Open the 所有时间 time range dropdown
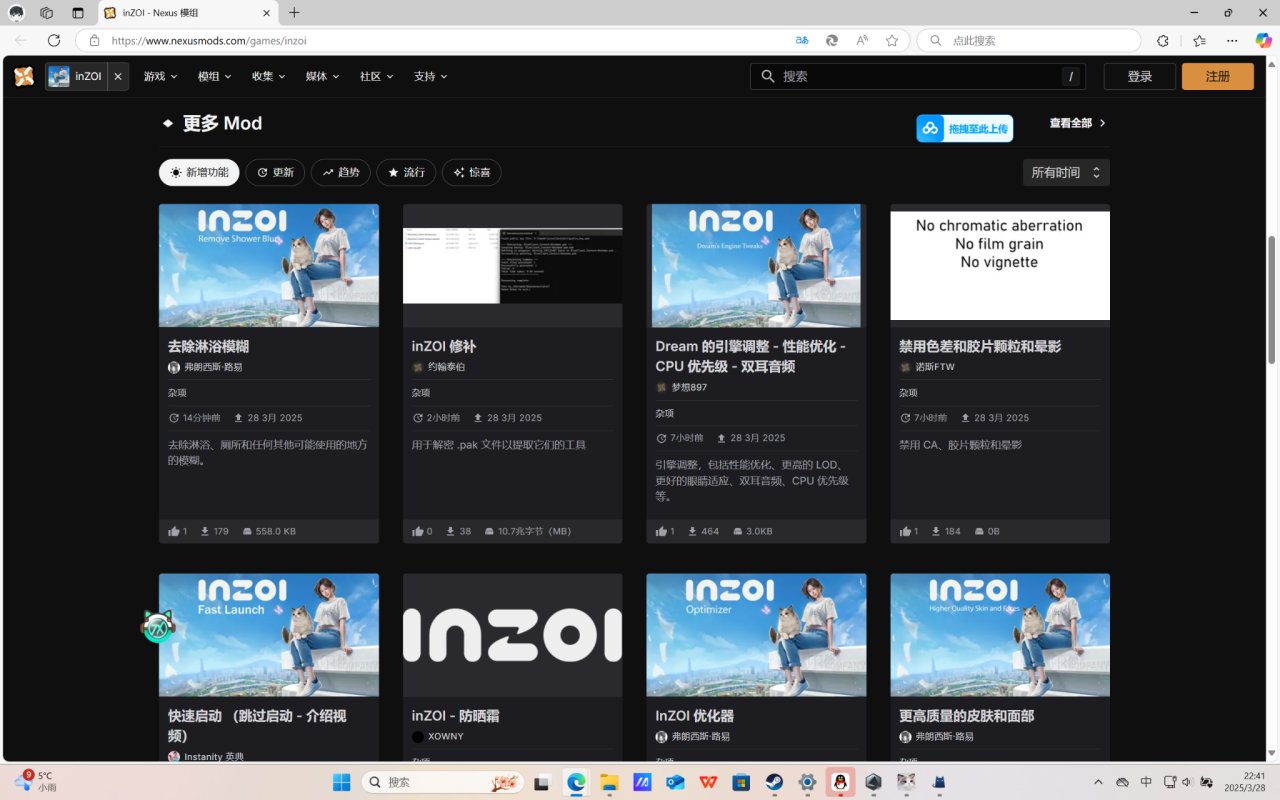 pyautogui.click(x=1066, y=172)
